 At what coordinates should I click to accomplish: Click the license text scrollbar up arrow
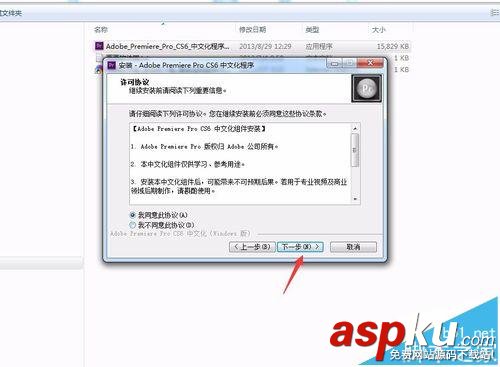(x=355, y=128)
